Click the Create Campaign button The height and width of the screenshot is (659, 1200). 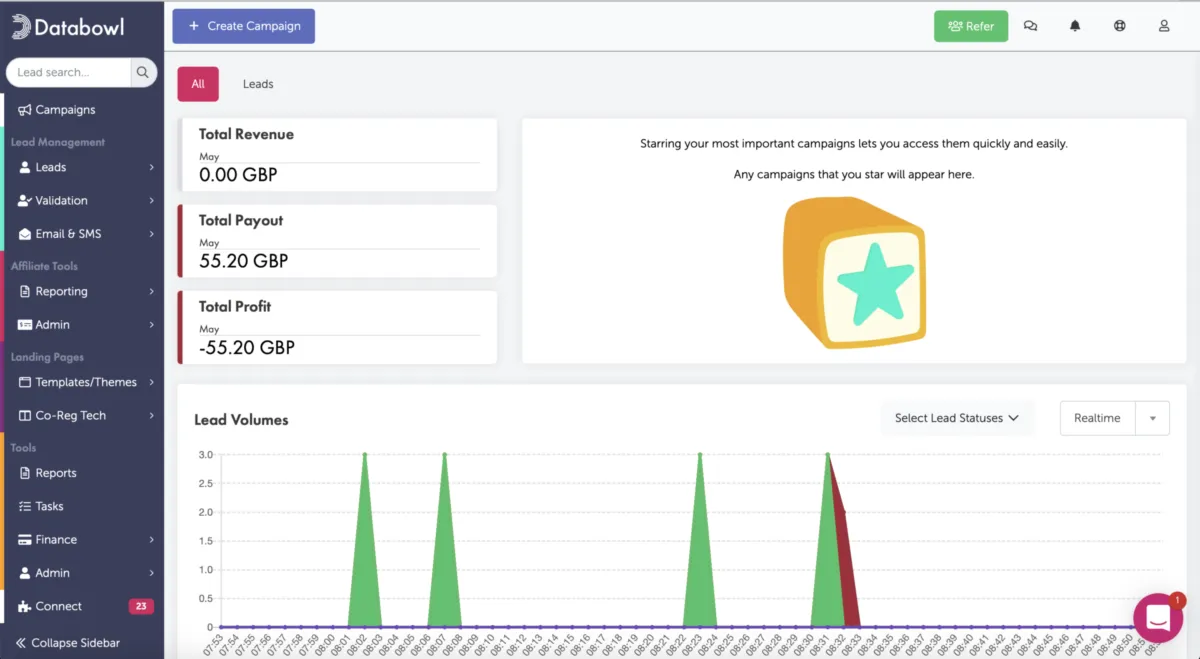[x=244, y=26]
